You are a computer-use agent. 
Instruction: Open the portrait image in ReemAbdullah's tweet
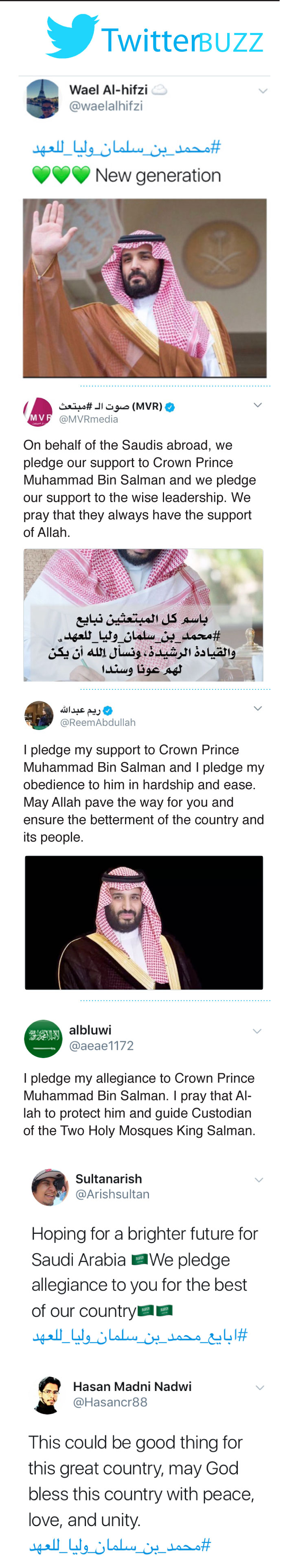pos(144,922)
